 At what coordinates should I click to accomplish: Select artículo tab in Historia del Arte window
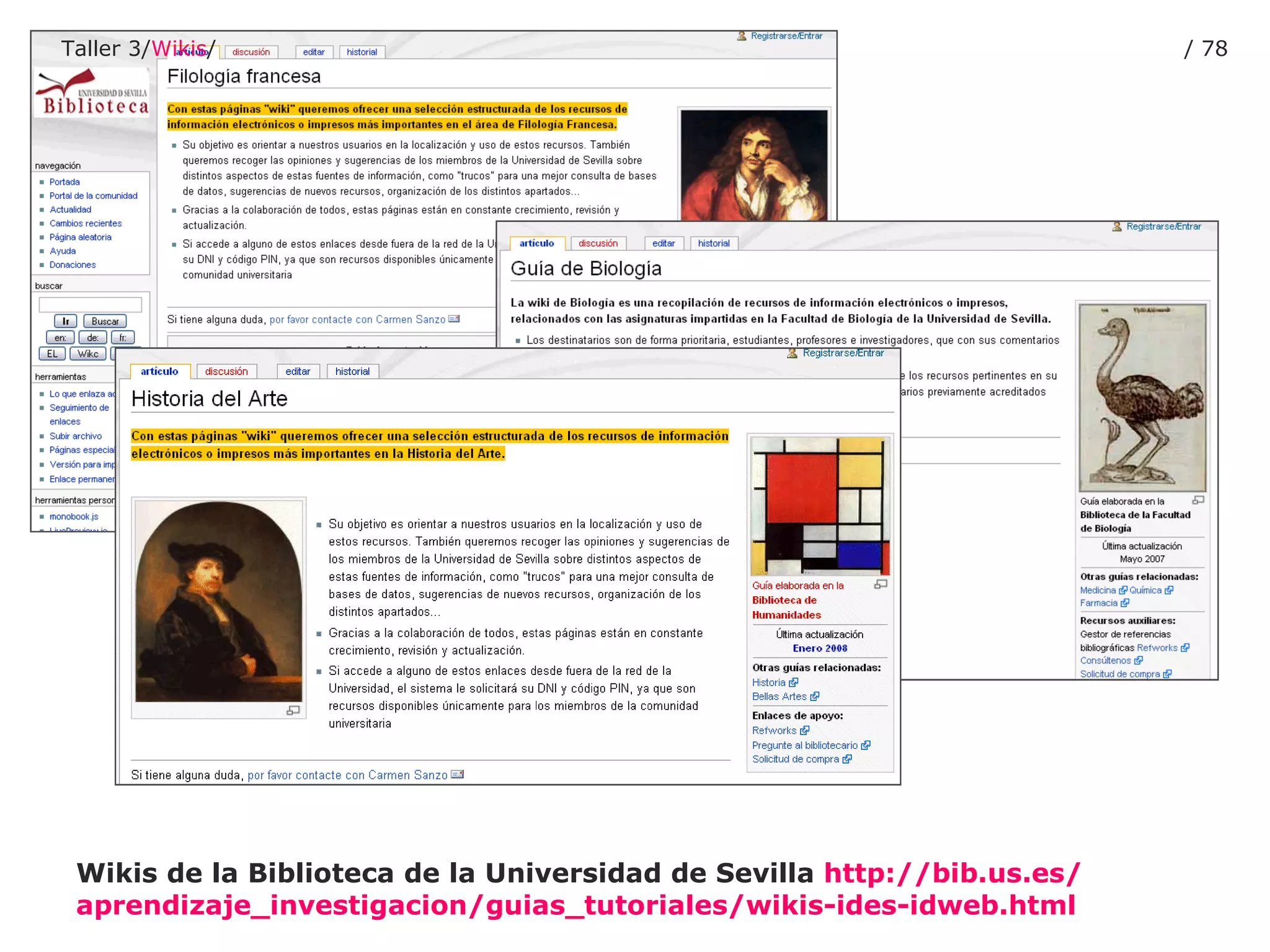click(x=159, y=371)
